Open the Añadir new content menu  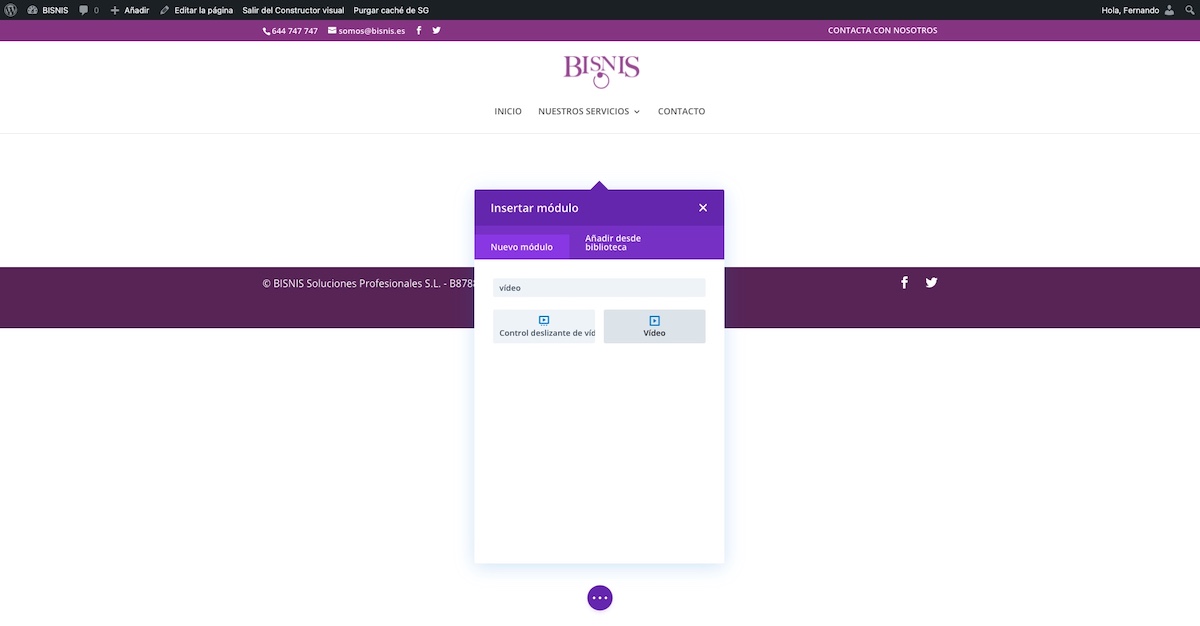(130, 10)
